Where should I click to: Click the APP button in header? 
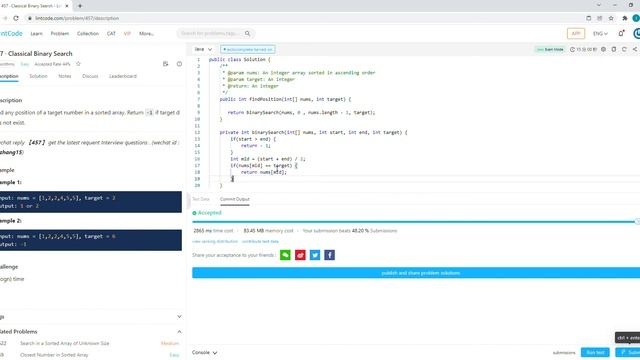click(576, 33)
